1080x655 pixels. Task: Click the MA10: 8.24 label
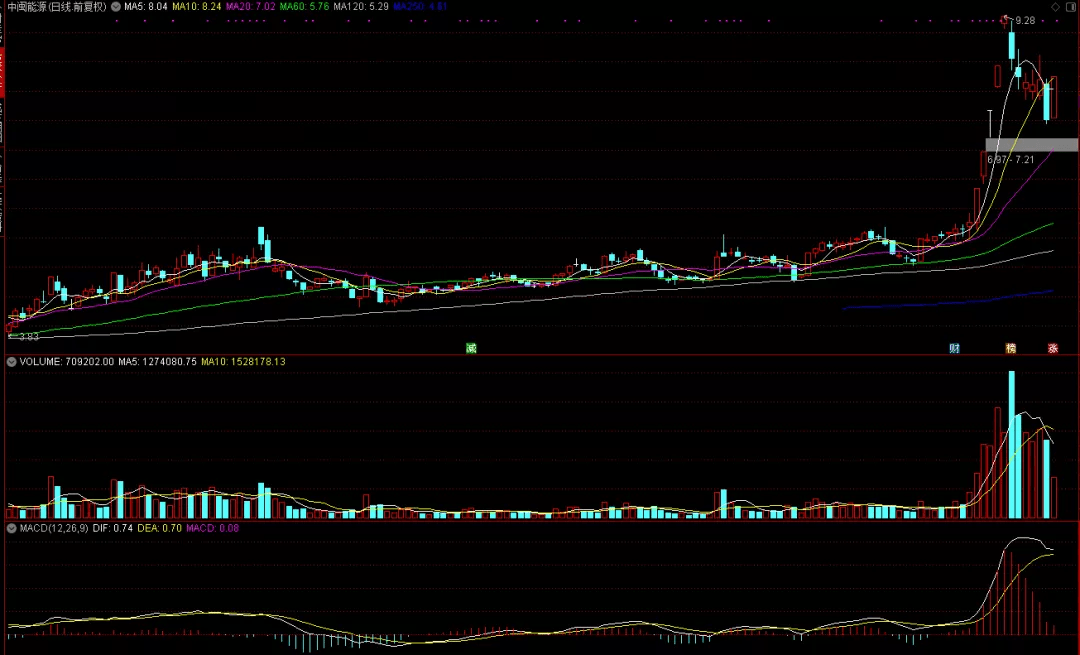coord(196,7)
